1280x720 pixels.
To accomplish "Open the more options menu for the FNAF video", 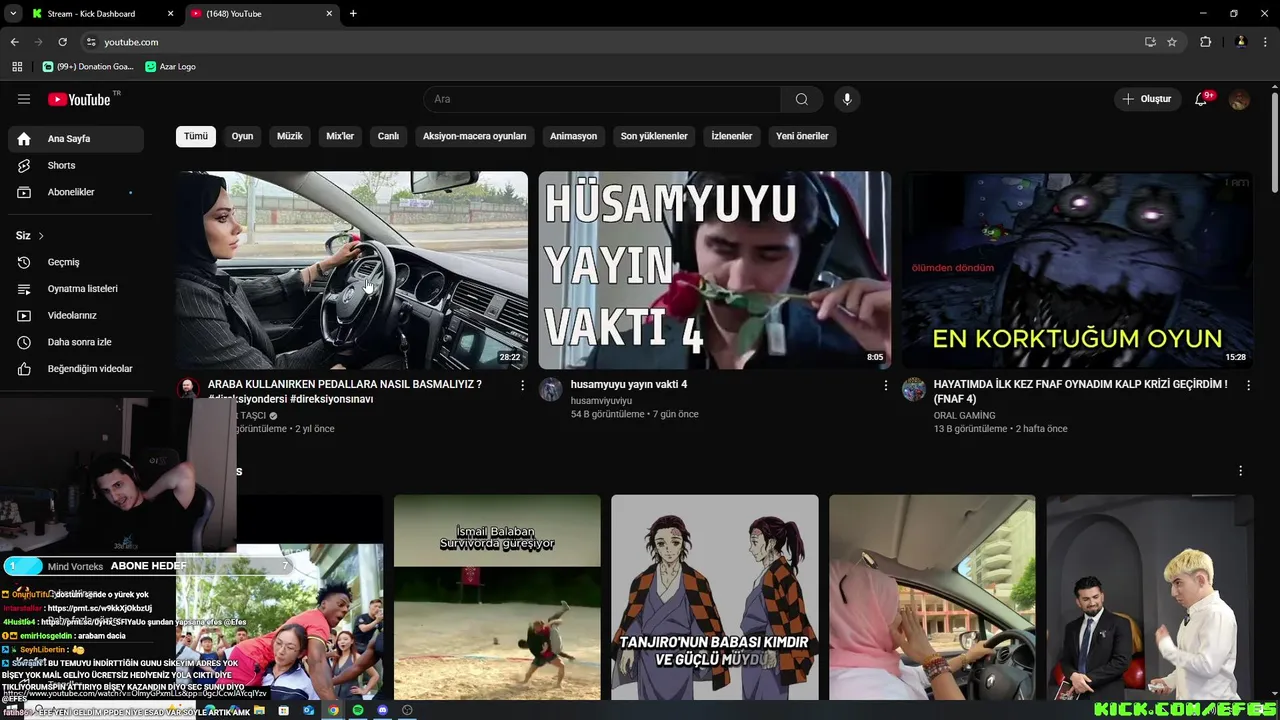I will point(1248,385).
